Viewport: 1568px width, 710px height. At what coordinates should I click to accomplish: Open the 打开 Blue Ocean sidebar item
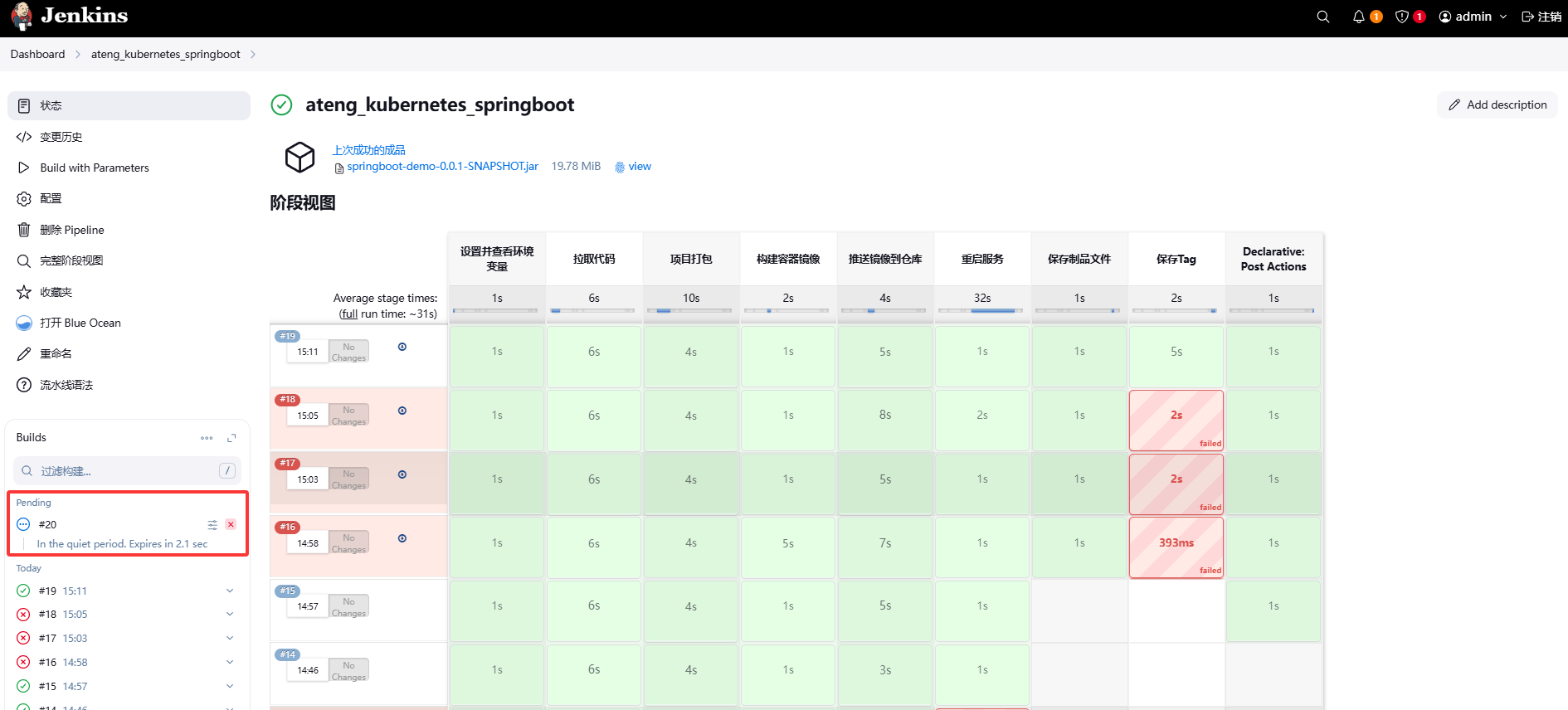(80, 323)
